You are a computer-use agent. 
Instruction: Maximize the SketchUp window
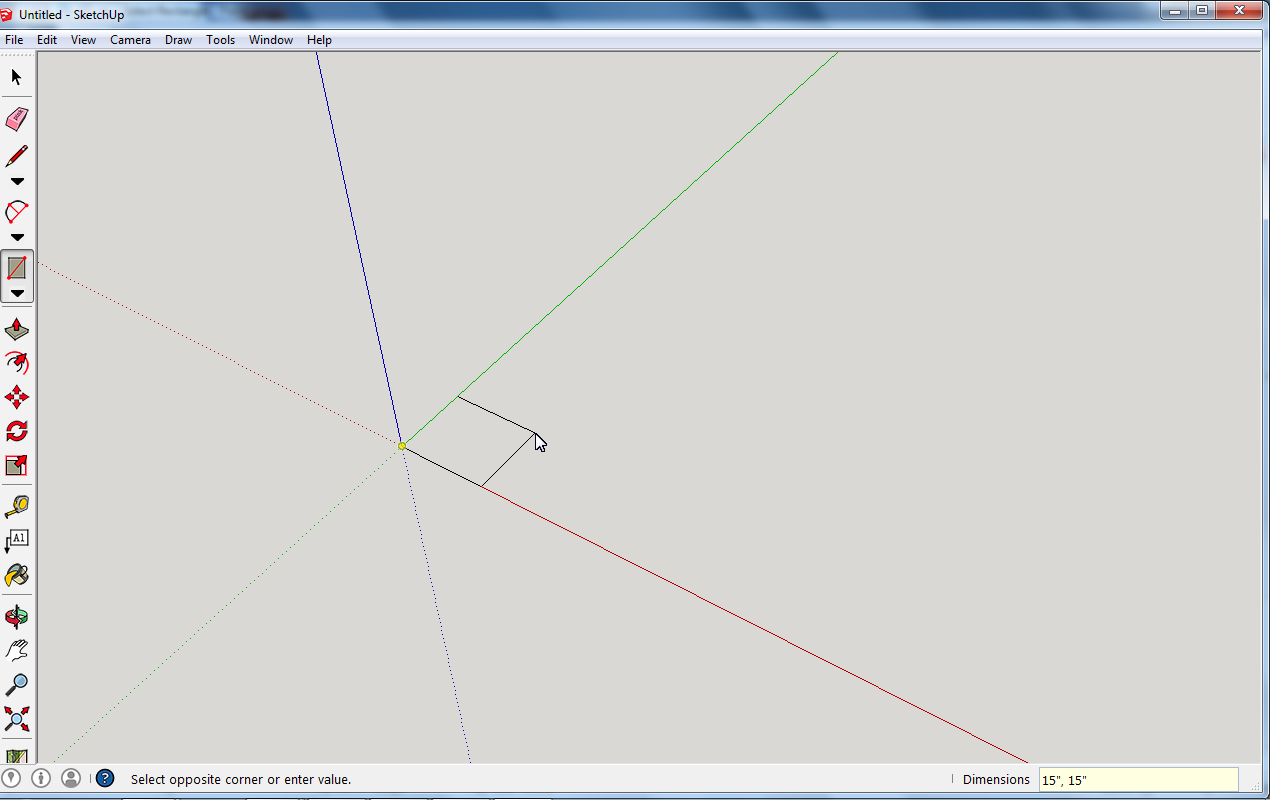(1202, 10)
